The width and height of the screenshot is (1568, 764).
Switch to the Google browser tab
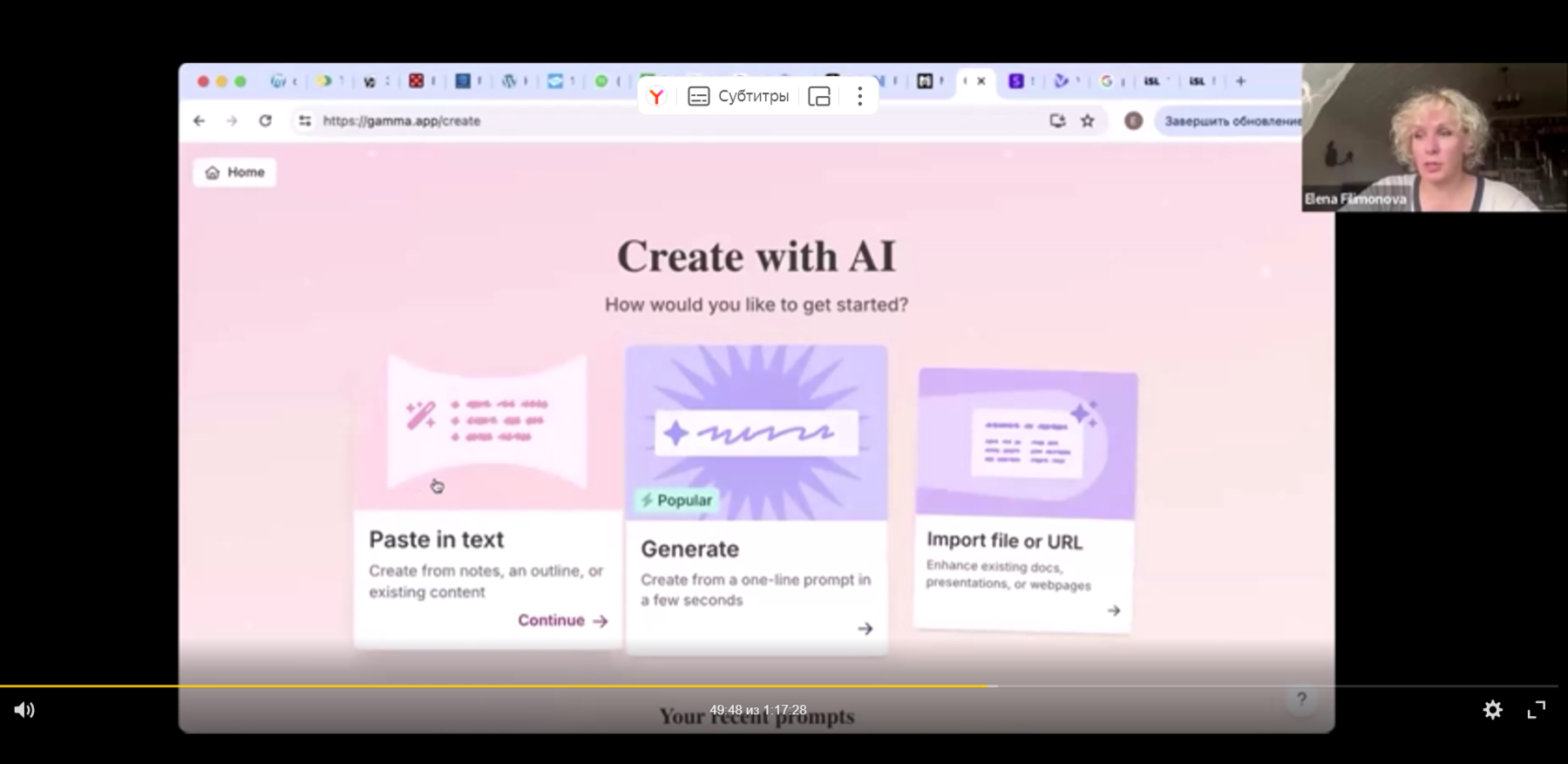[x=1106, y=81]
